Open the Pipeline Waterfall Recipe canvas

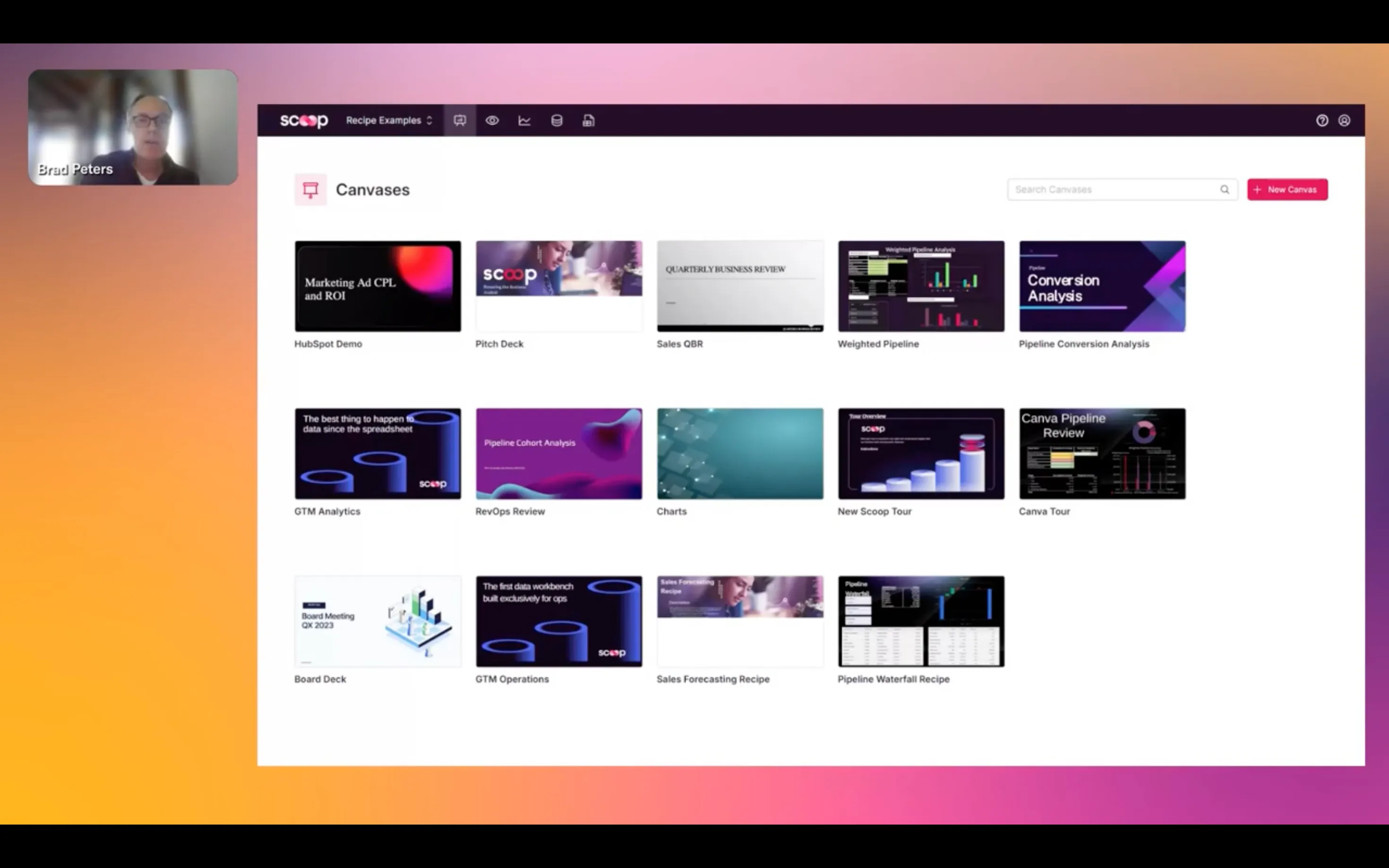coord(921,621)
